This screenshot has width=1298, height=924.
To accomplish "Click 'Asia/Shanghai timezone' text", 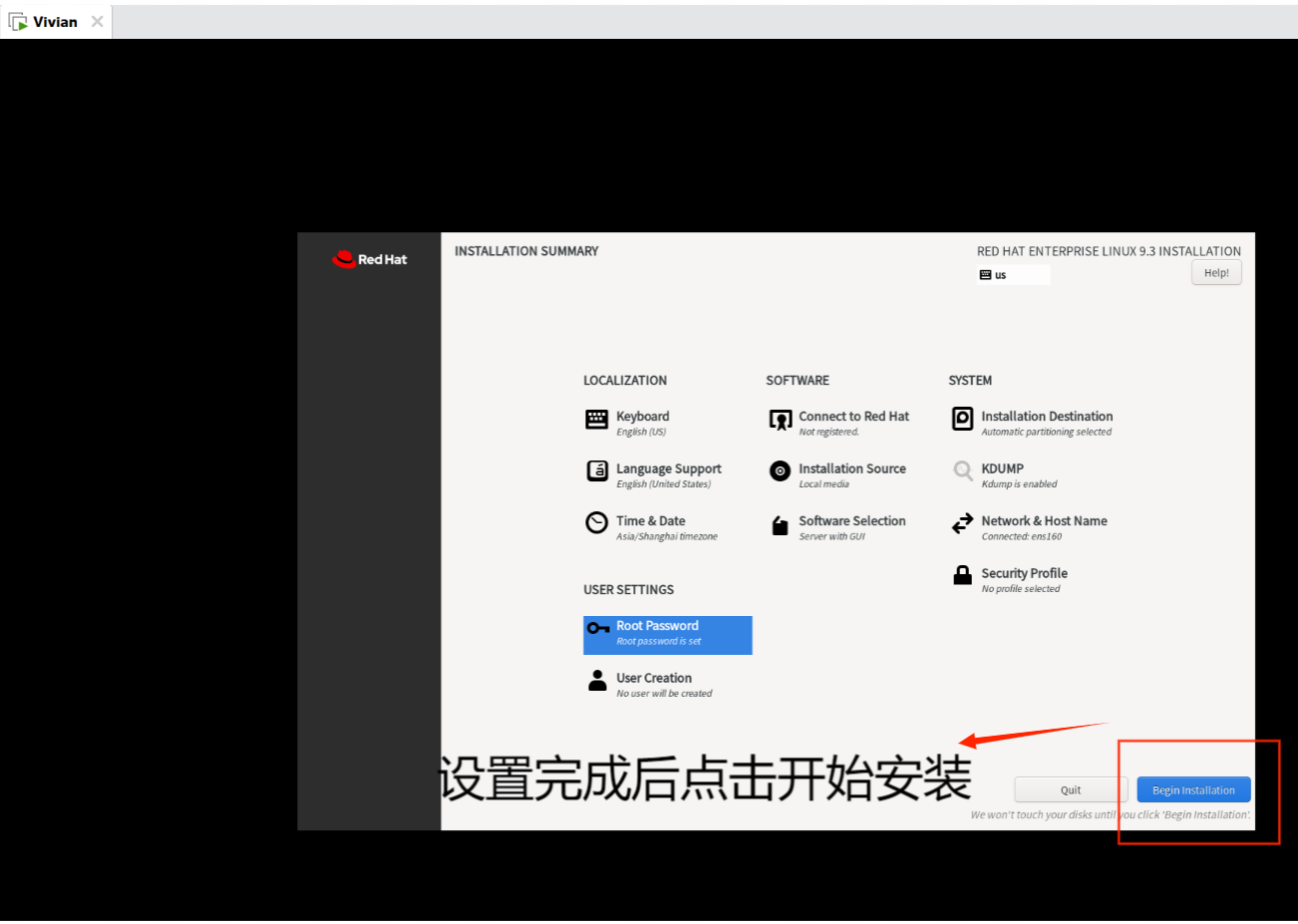I will tap(666, 537).
